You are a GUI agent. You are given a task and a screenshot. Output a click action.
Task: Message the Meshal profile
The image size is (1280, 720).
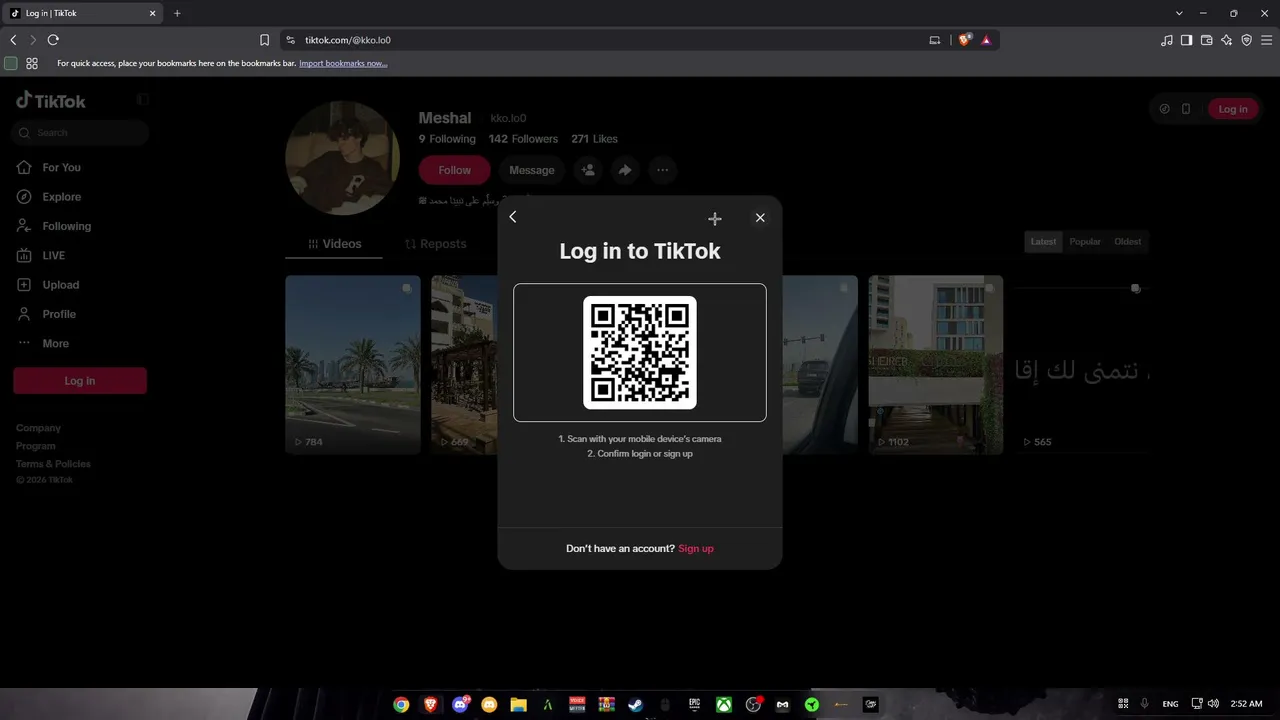(x=532, y=170)
